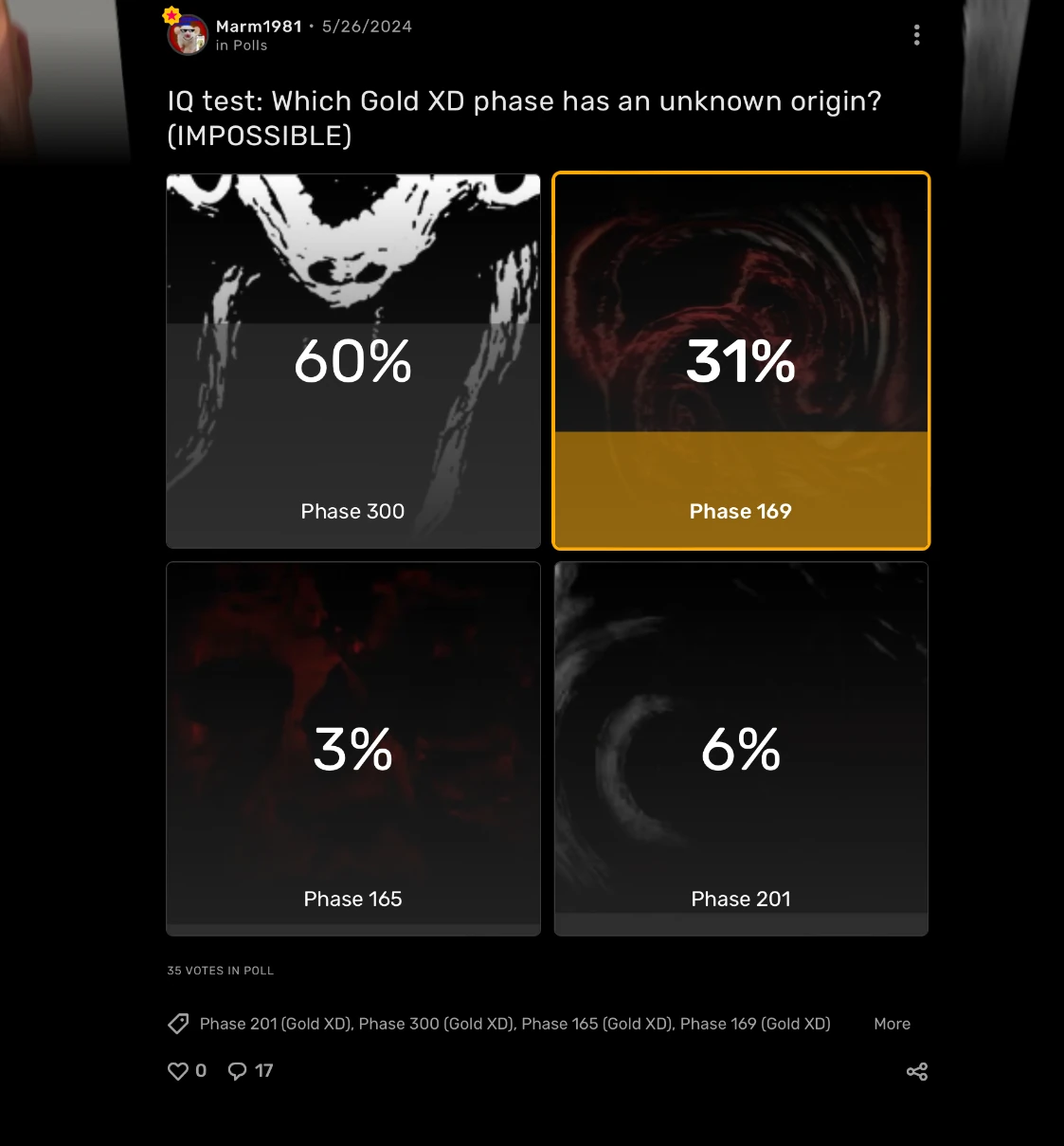This screenshot has width=1064, height=1146.
Task: Open the Phase 201 (Gold XD) tag
Action: coord(275,1024)
